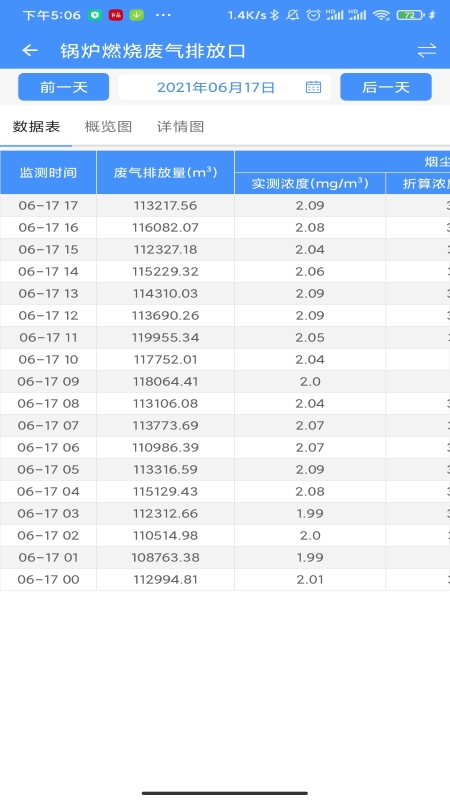Image resolution: width=450 pixels, height=800 pixels.
Task: Select the 实测浓度 column header
Action: pos(310,184)
